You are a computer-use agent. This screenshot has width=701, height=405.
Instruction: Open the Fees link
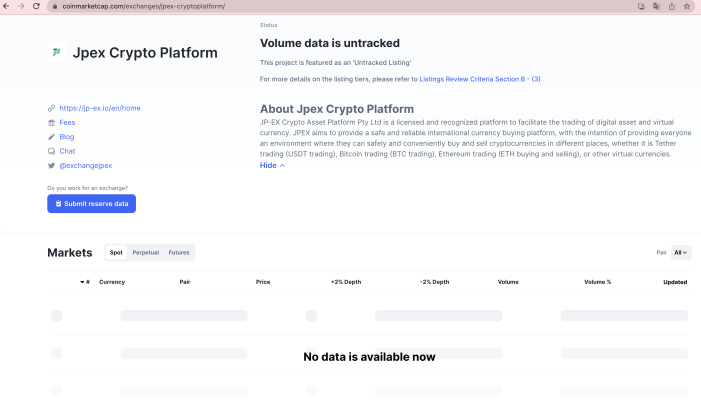67,122
